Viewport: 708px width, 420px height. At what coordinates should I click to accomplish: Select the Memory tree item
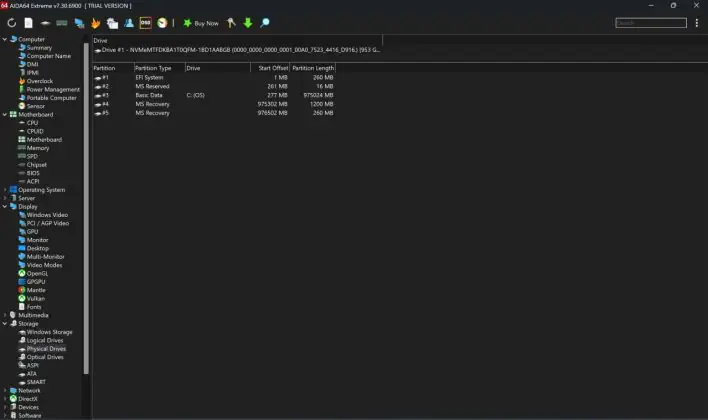pos(37,148)
